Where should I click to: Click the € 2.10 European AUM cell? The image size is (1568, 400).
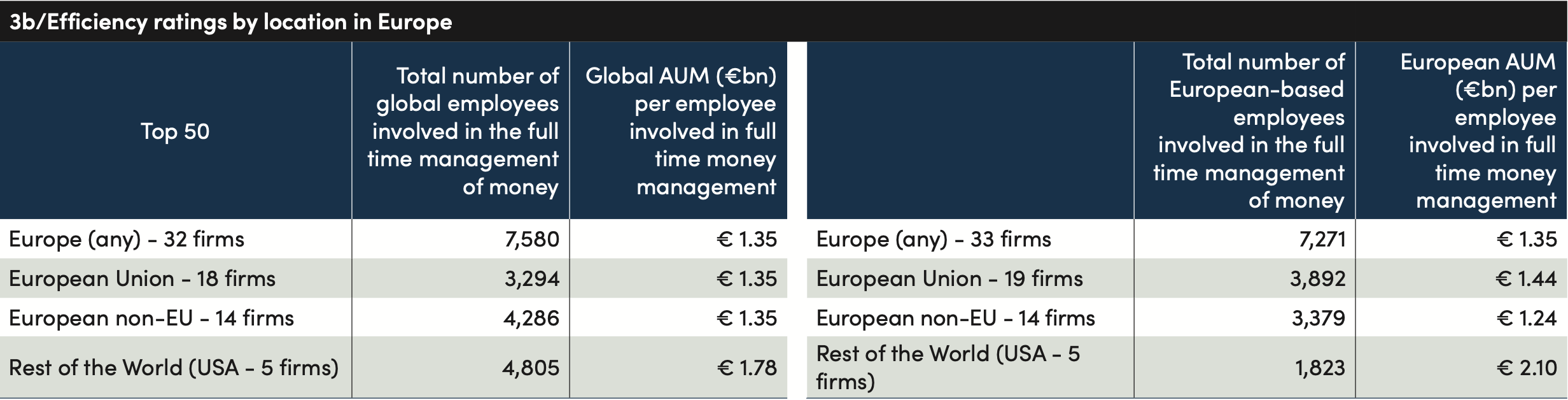1526,368
